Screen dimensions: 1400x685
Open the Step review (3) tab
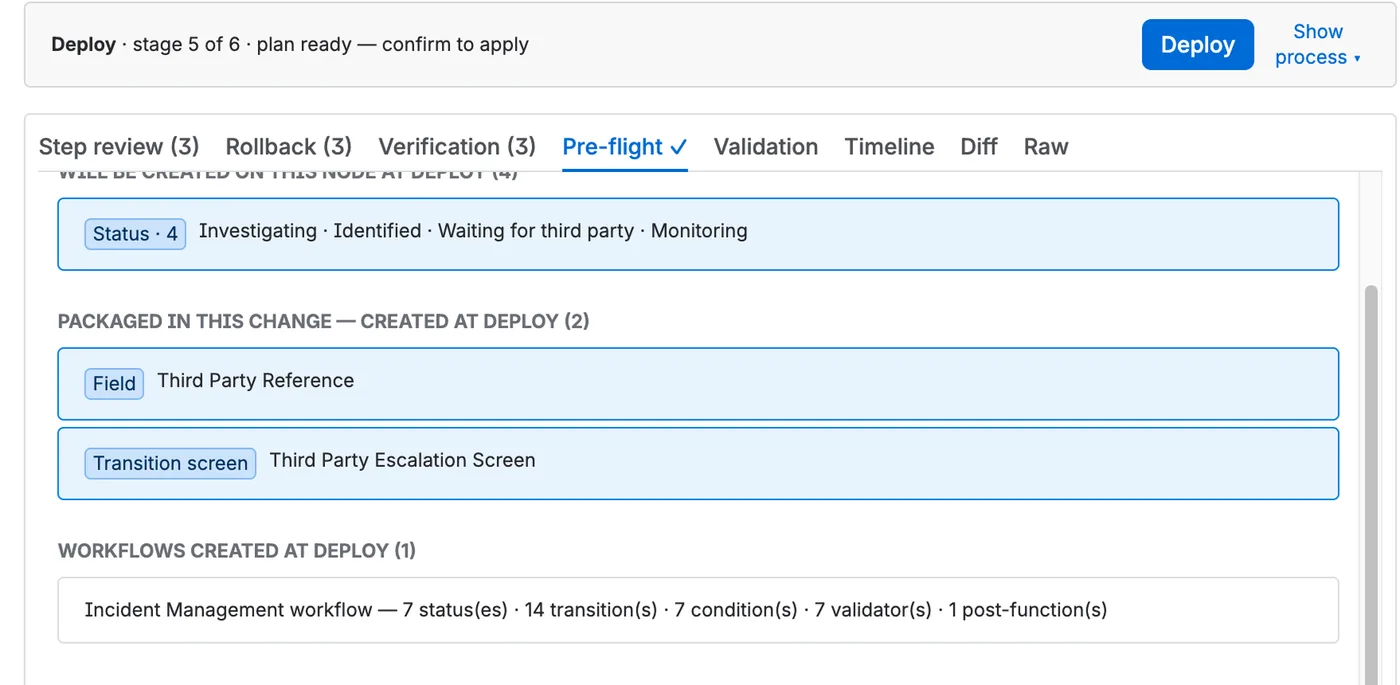119,147
